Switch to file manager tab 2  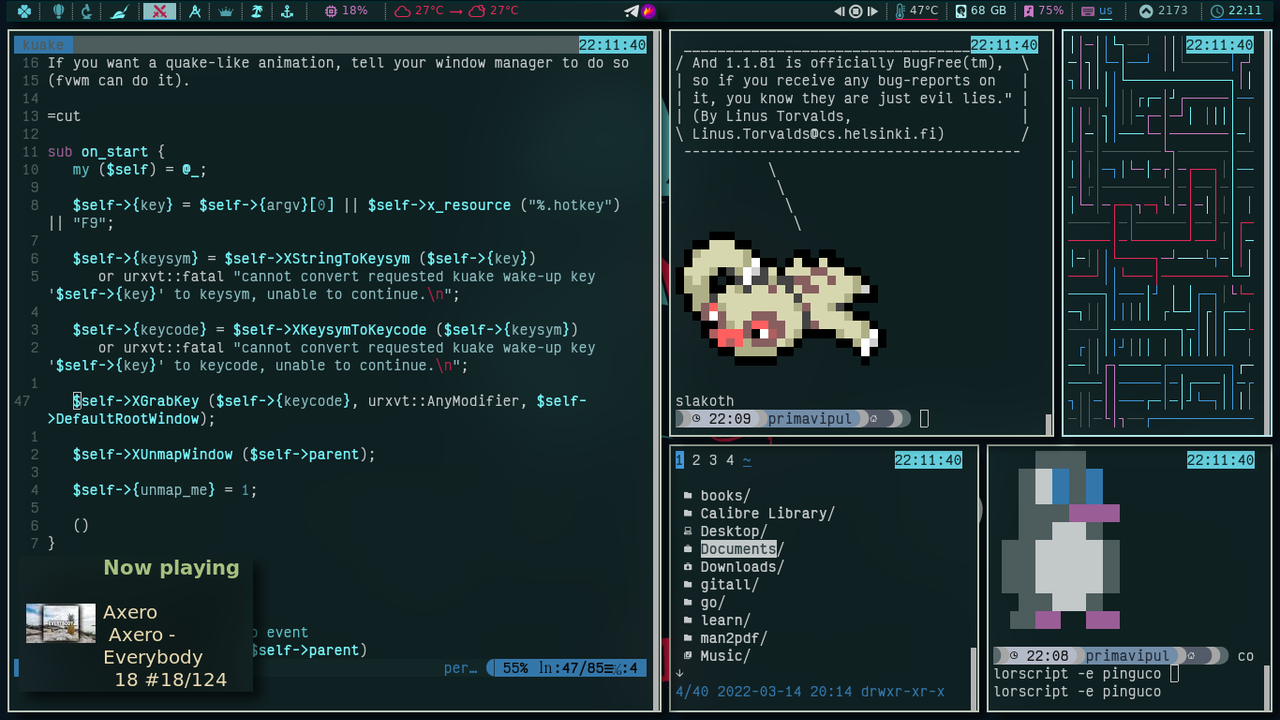(696, 460)
